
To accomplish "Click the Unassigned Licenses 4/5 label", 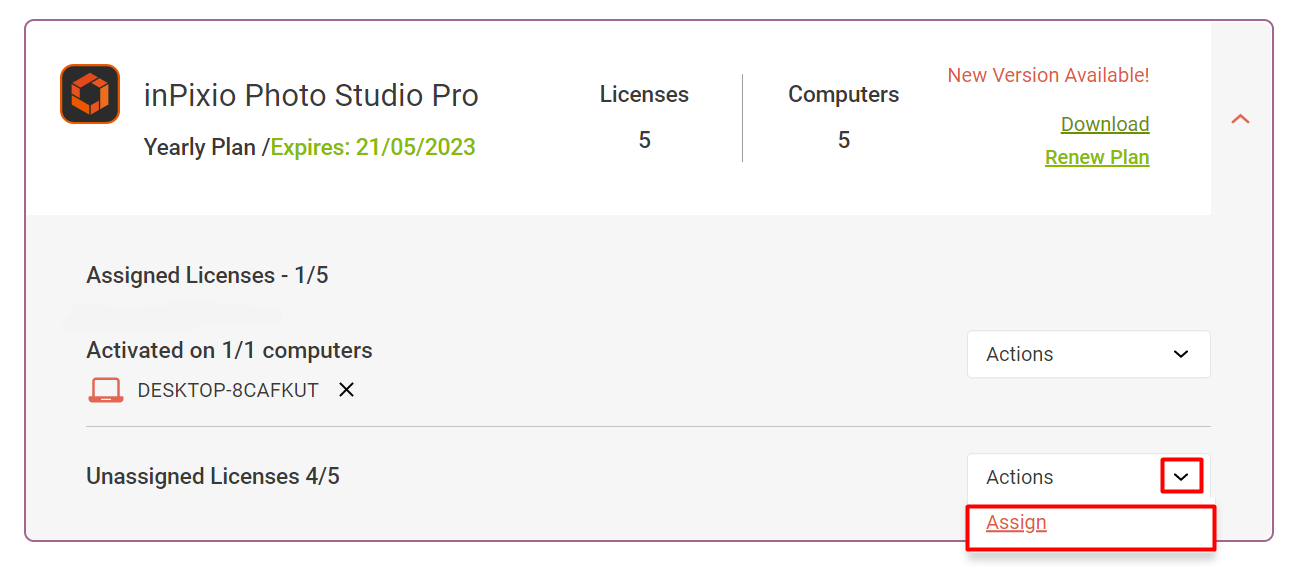I will pyautogui.click(x=213, y=476).
